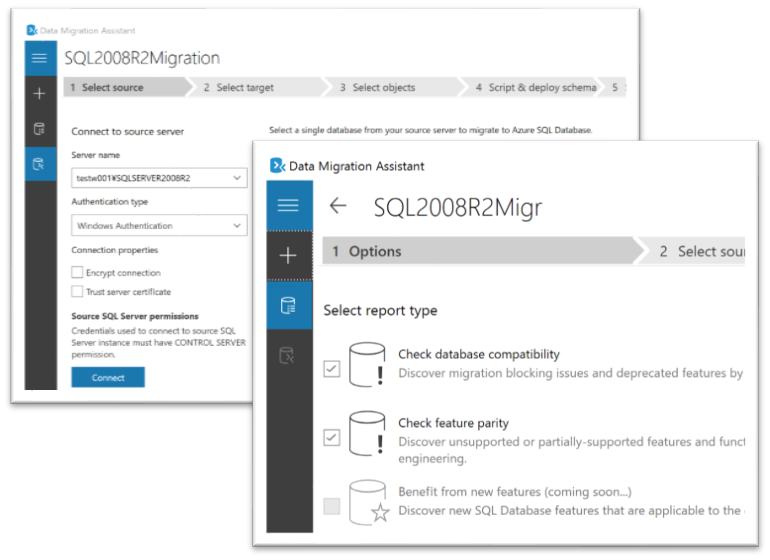Select the Migrations icon in the back sidebar
Screen dimensions: 770x560
[40, 164]
